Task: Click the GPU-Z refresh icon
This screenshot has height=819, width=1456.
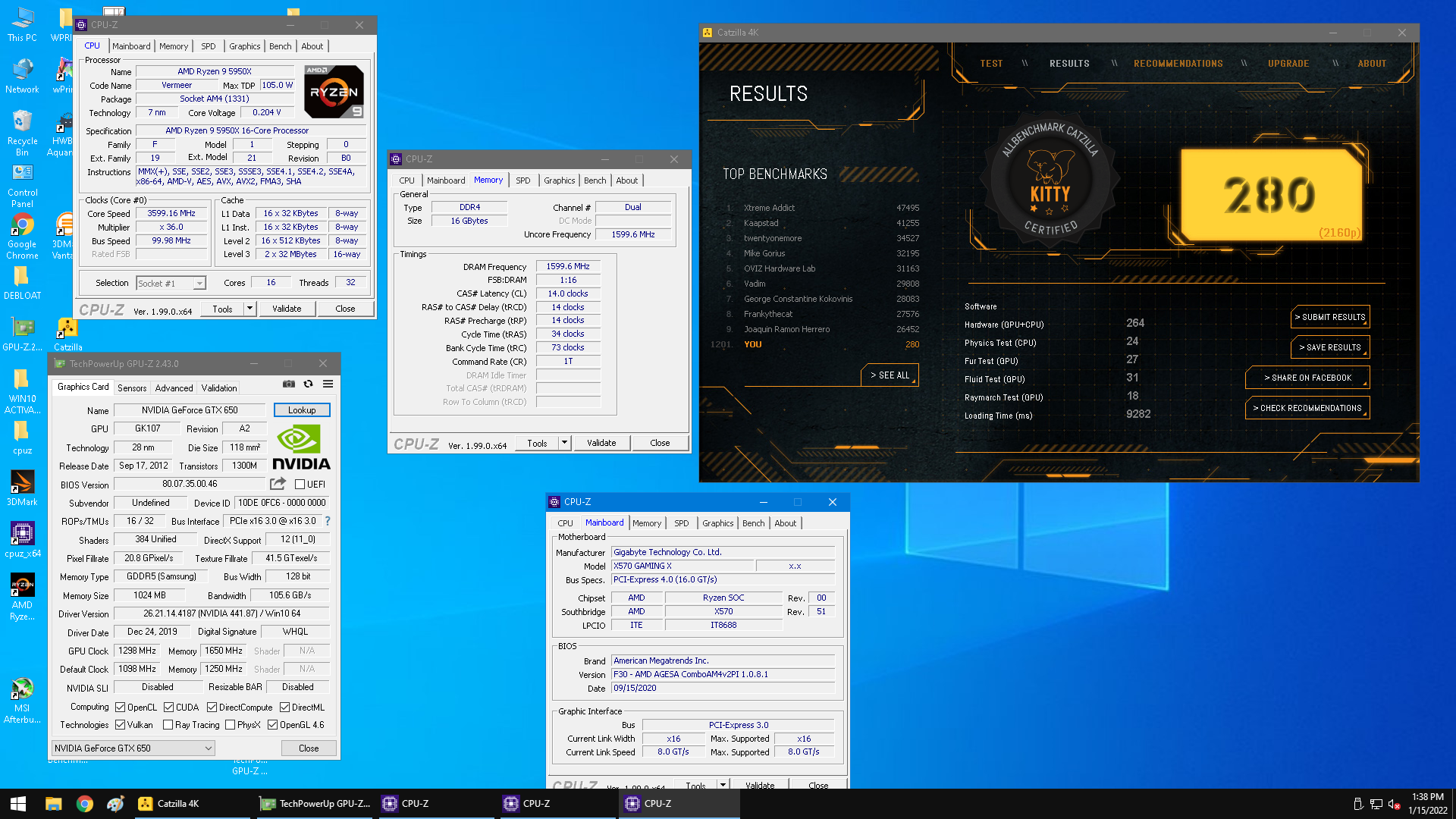Action: pyautogui.click(x=308, y=384)
